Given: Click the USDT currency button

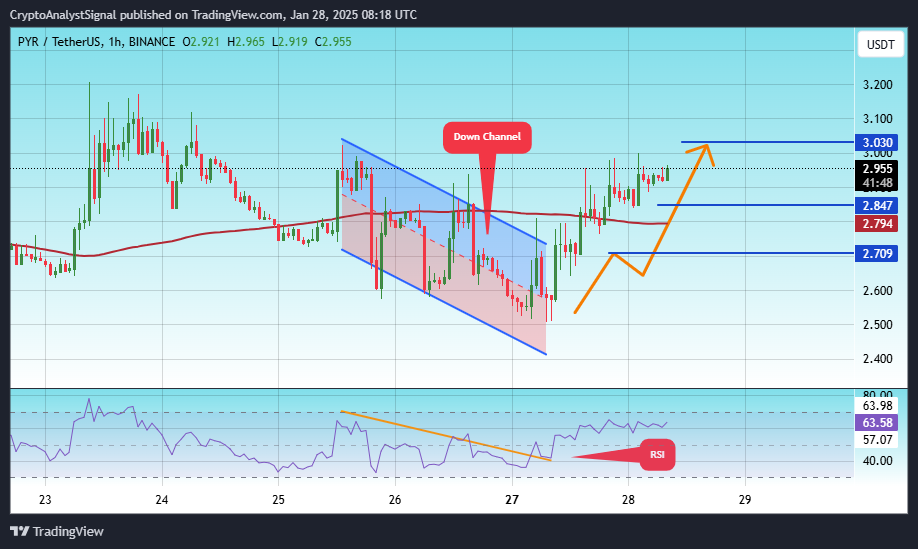Looking at the screenshot, I should click(x=881, y=44).
